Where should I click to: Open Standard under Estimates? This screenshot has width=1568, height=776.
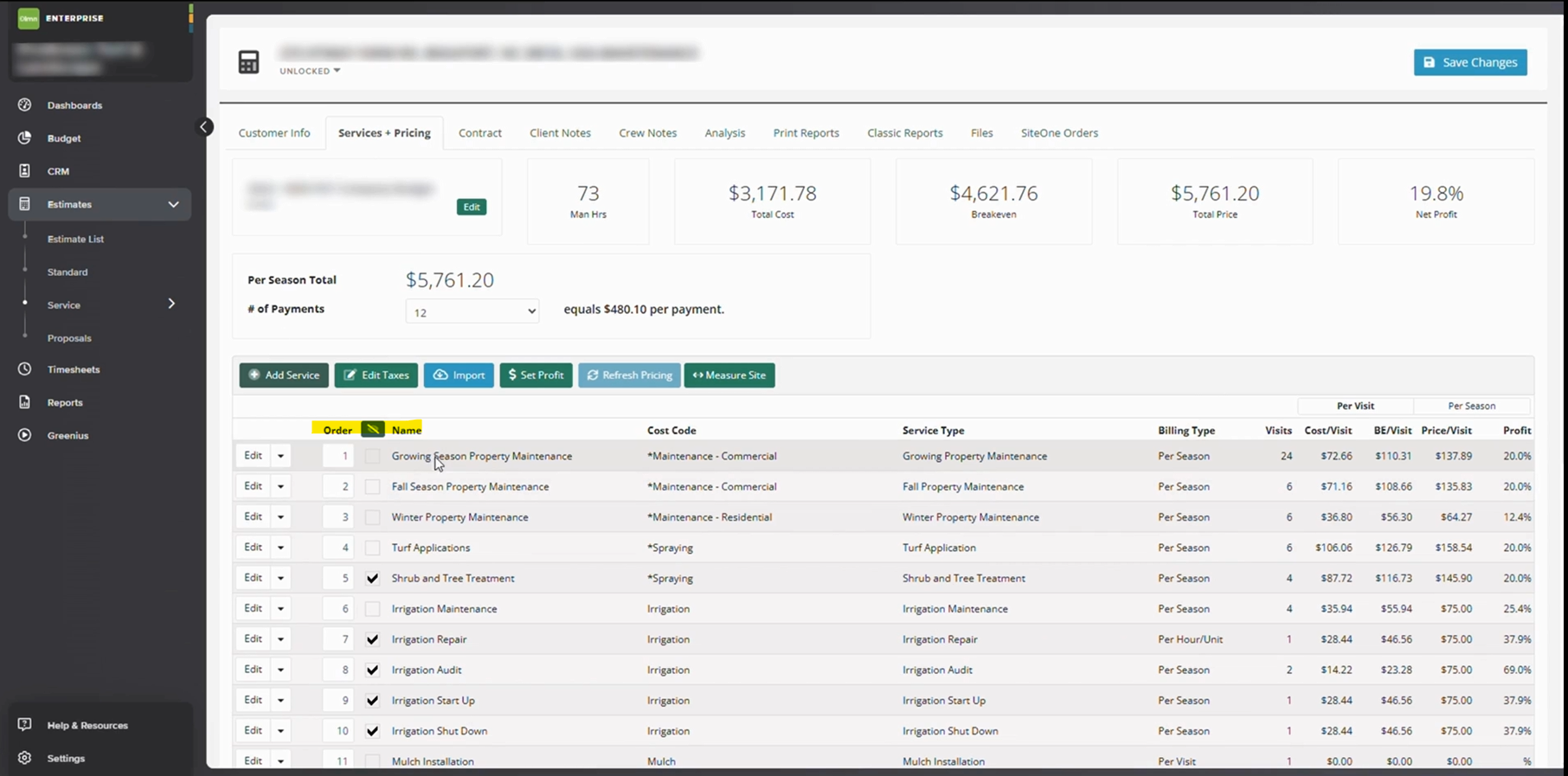point(67,272)
